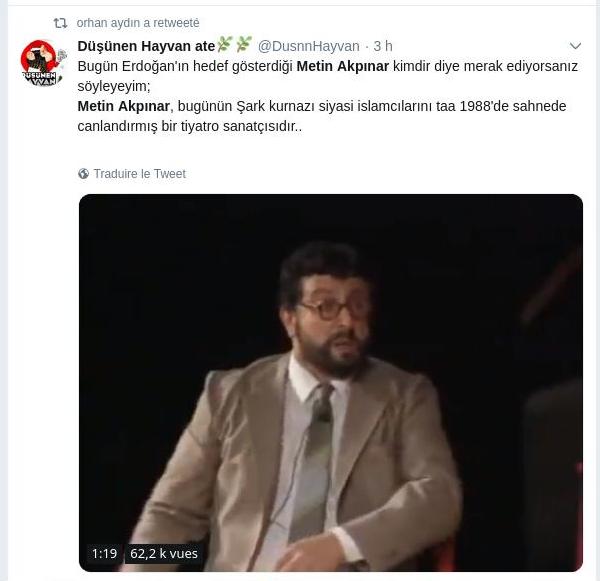Viewport: 600px width, 581px height.
Task: Click the tweet line ending 'tiyatro sanatçısıdır..'
Action: [190, 126]
